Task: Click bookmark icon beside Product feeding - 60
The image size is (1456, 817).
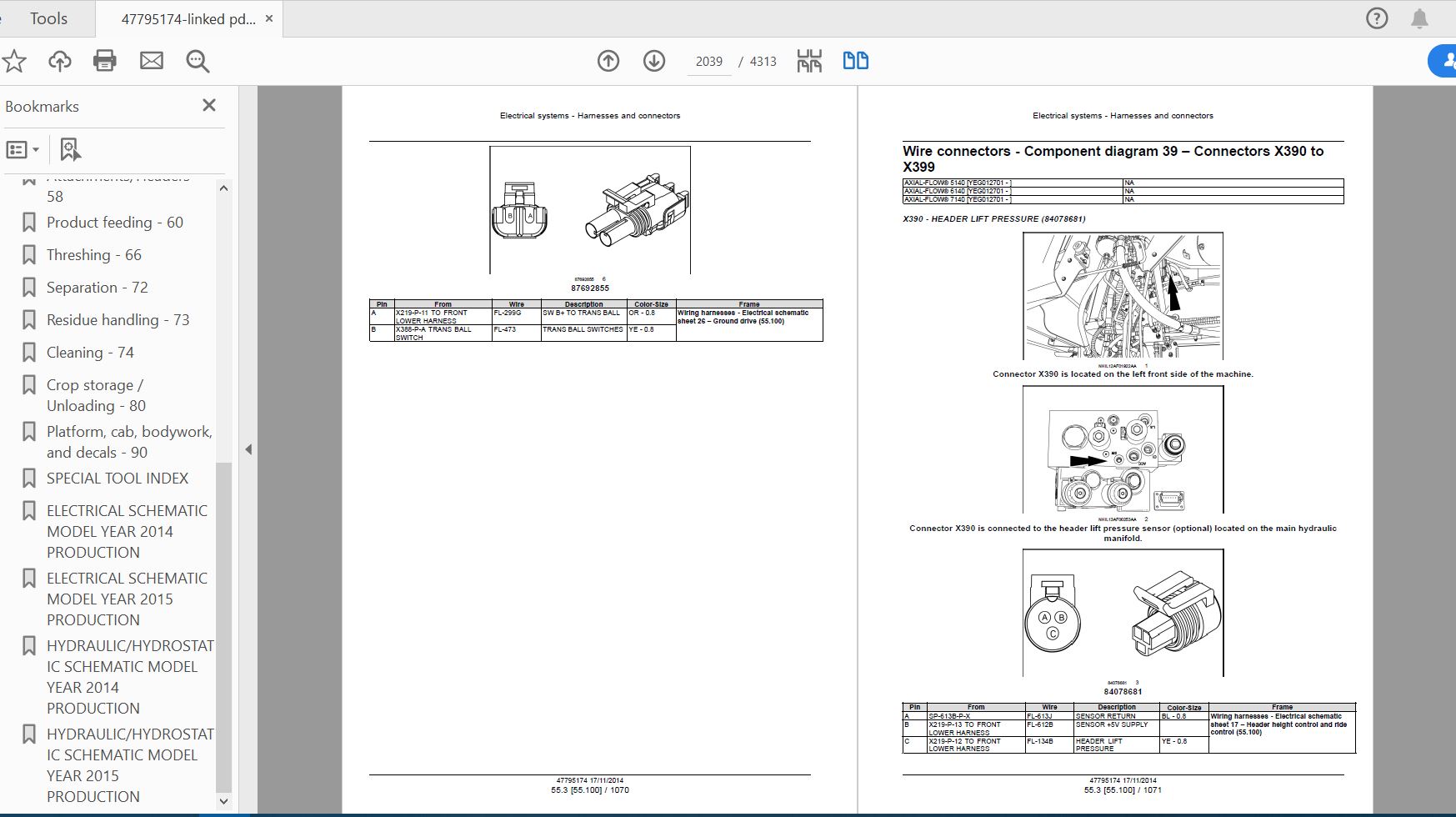Action: tap(29, 223)
